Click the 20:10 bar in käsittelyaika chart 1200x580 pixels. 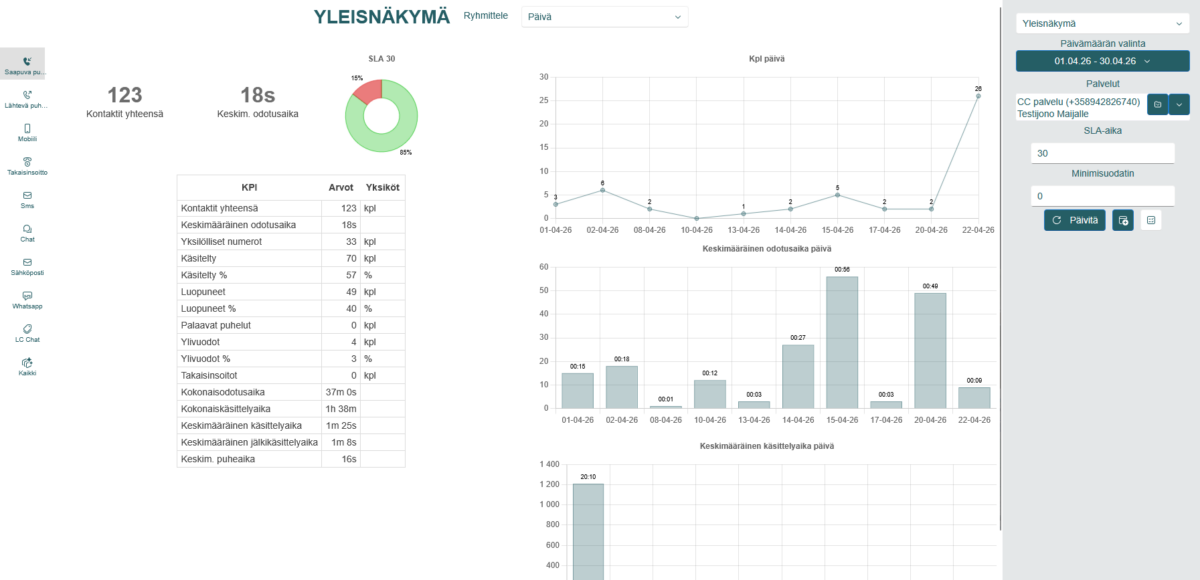(588, 530)
